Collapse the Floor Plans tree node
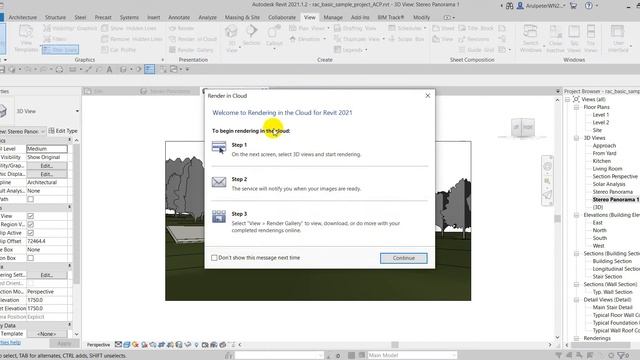 pyautogui.click(x=576, y=107)
